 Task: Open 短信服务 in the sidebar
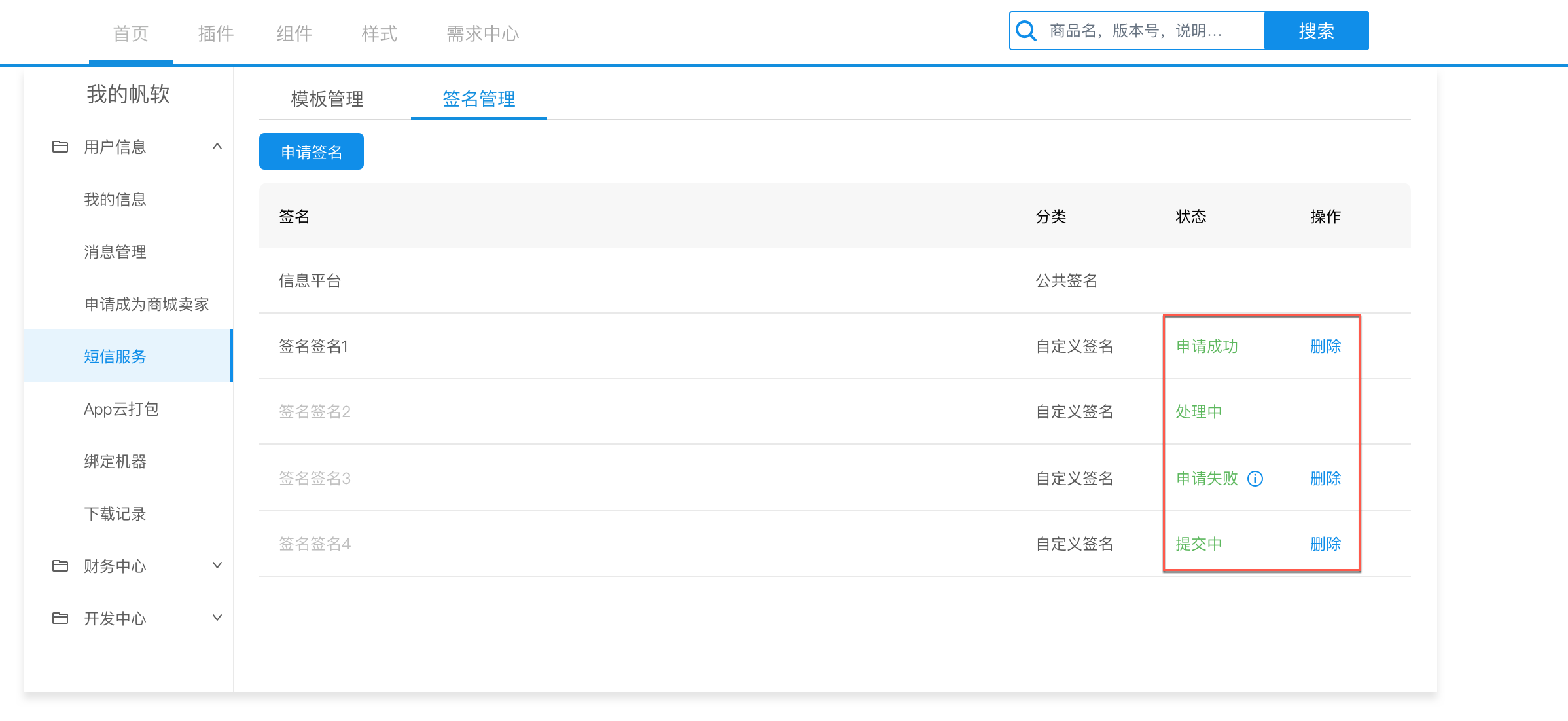pyautogui.click(x=115, y=356)
